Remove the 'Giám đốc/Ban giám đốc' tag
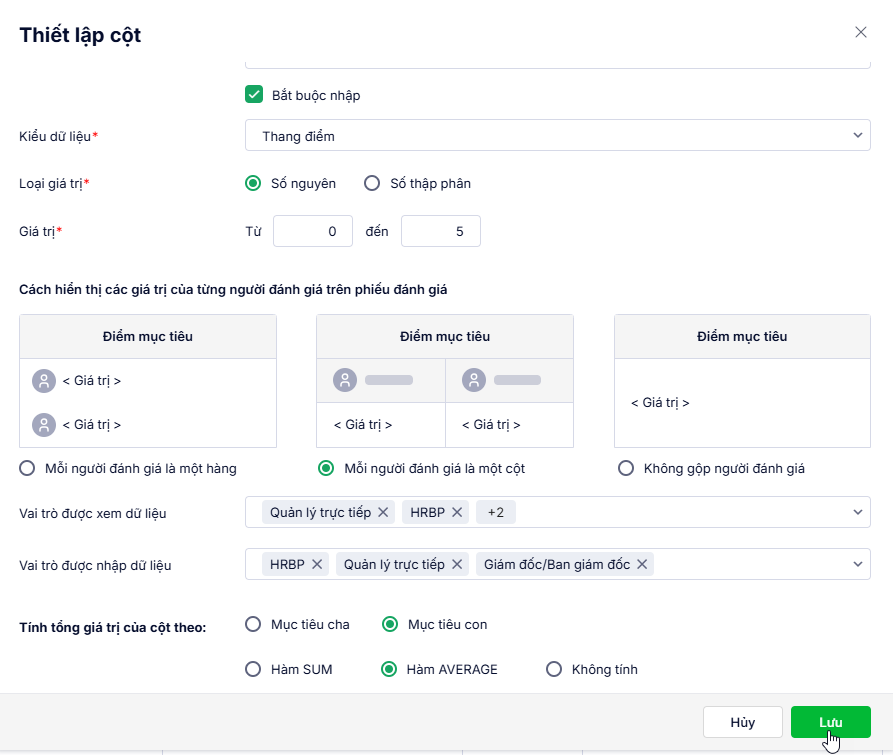 tap(642, 564)
